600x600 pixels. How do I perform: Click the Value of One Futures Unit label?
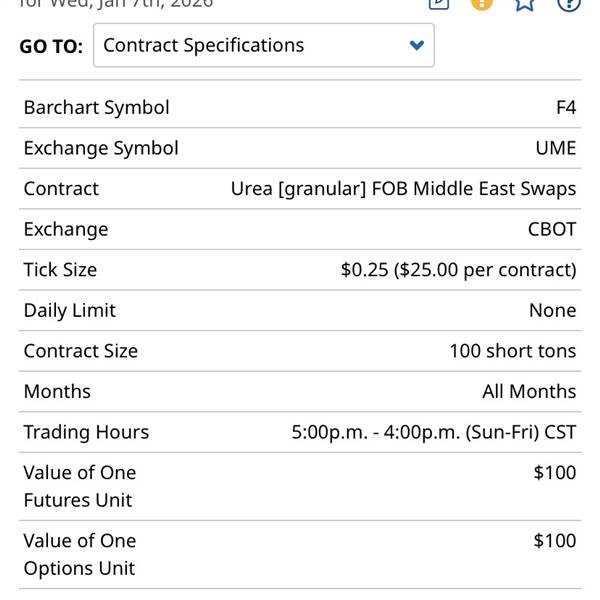tap(80, 486)
